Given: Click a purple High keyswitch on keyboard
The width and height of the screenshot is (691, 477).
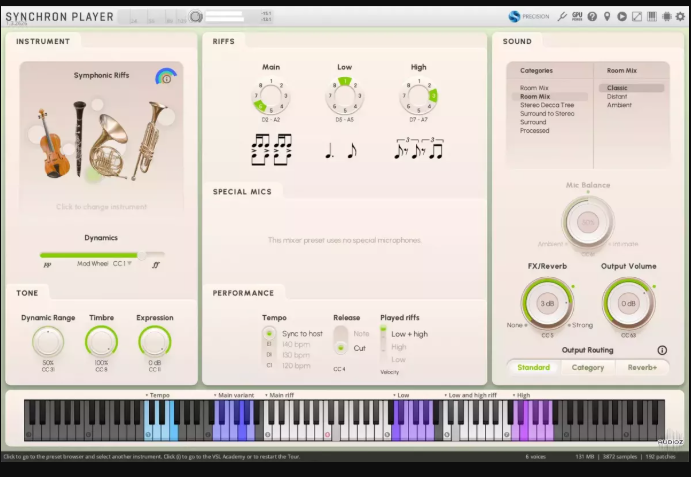Looking at the screenshot, I should point(532,432).
